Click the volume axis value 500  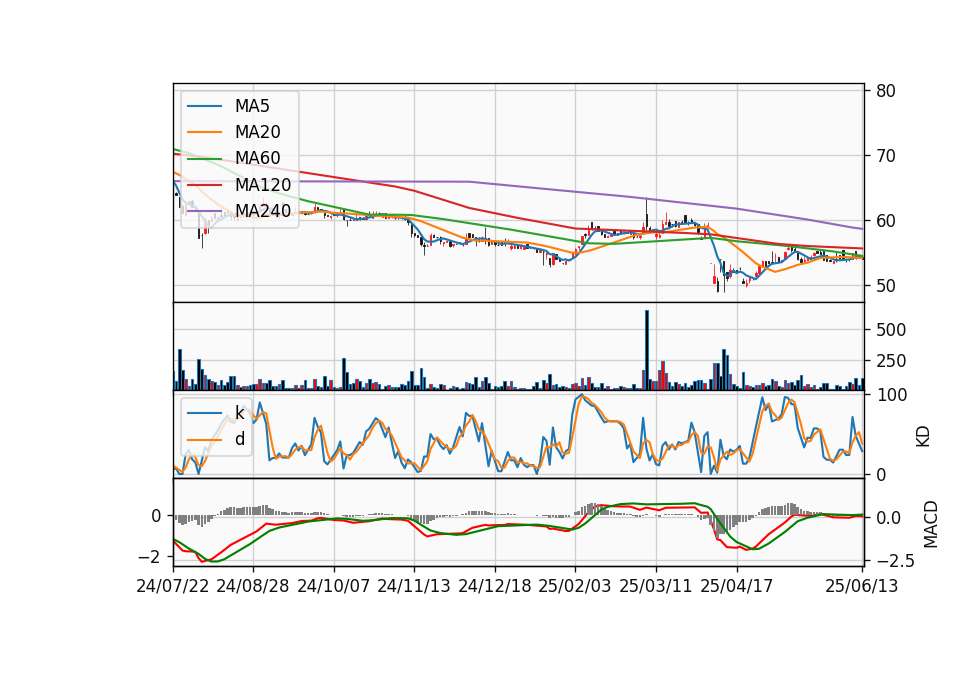tap(891, 330)
